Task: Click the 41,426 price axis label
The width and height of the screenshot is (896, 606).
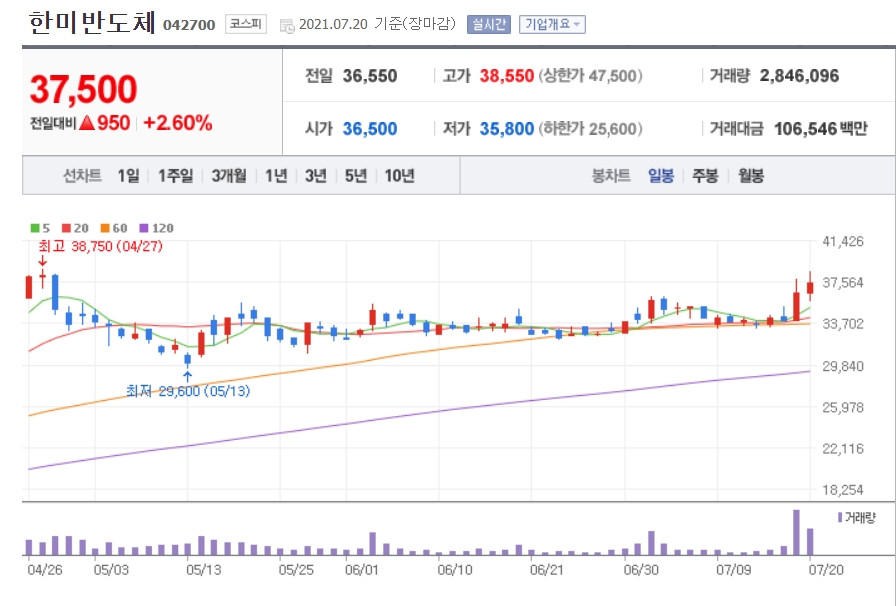Action: 843,242
